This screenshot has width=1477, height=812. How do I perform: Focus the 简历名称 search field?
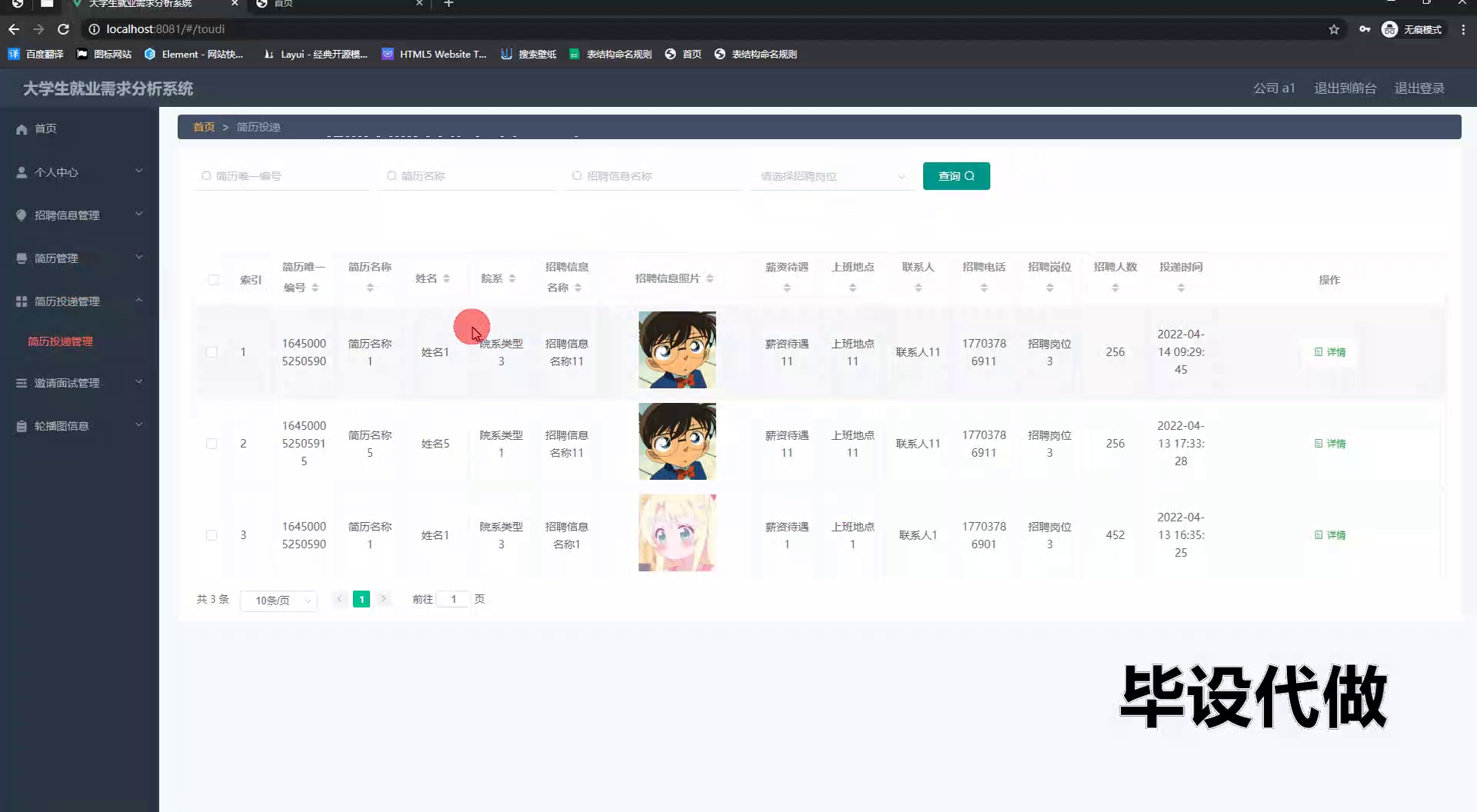click(x=467, y=176)
